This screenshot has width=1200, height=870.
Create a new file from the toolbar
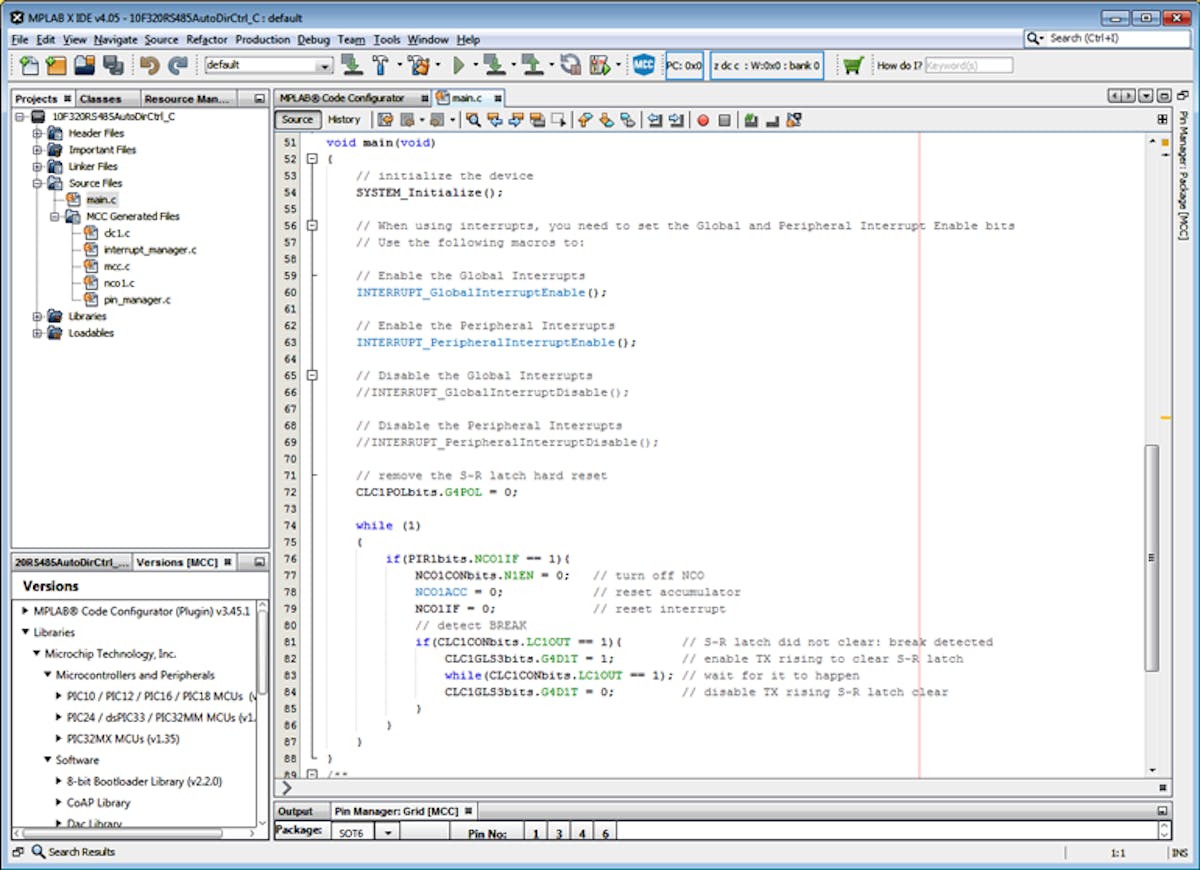point(28,64)
